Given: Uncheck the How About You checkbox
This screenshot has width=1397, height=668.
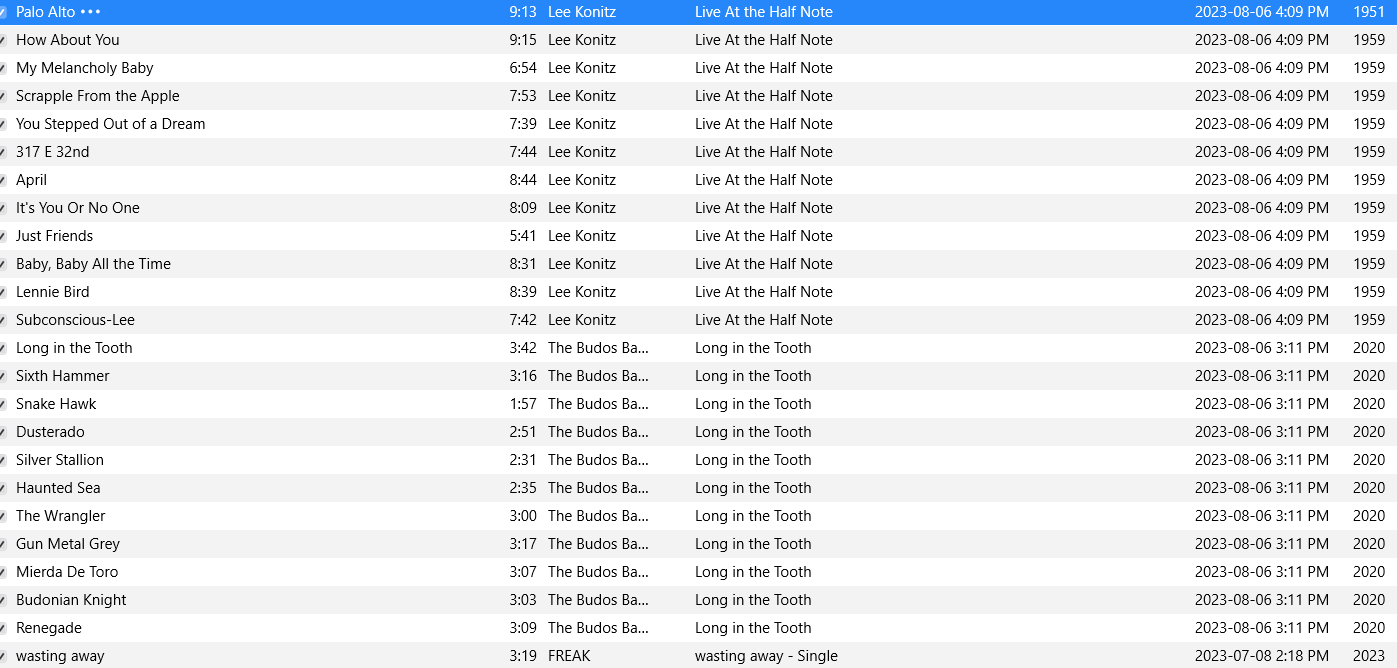Looking at the screenshot, I should click(3, 40).
